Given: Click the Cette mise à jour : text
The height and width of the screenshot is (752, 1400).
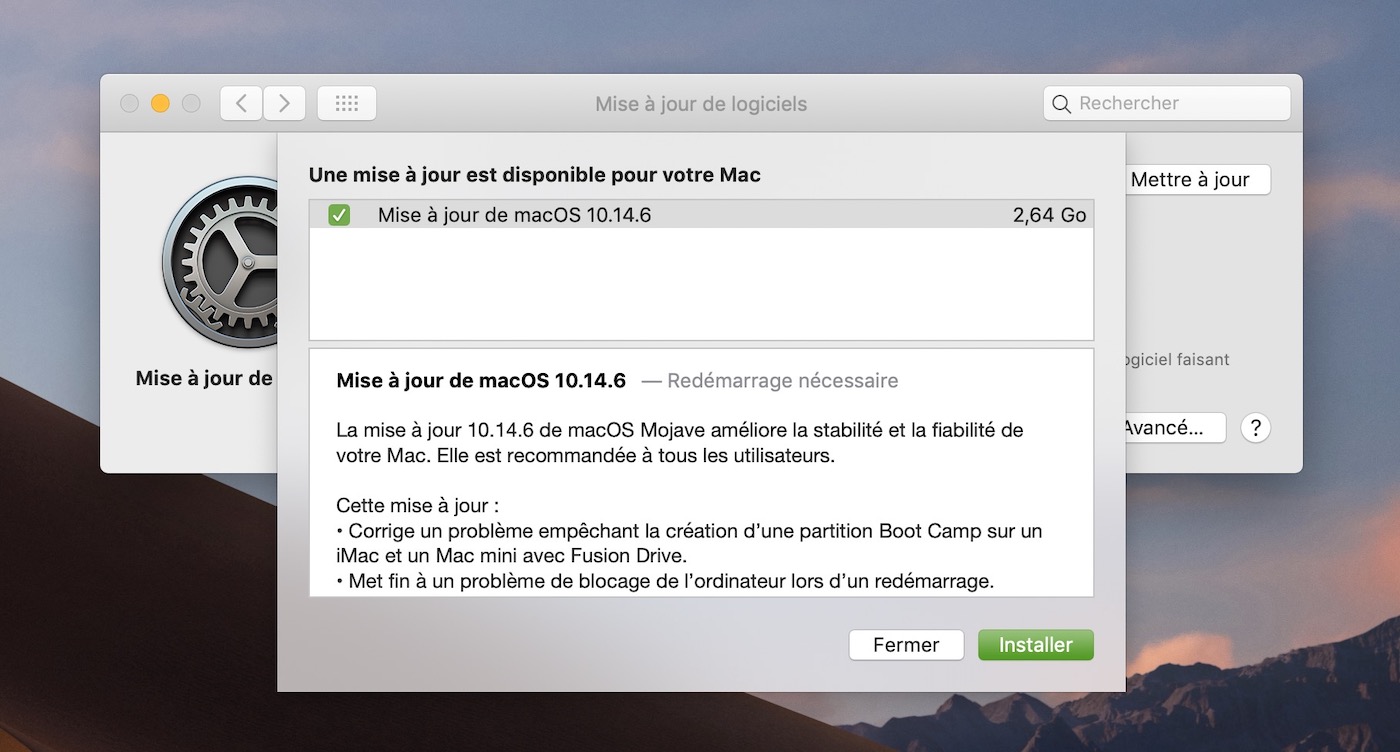Looking at the screenshot, I should pos(418,506).
